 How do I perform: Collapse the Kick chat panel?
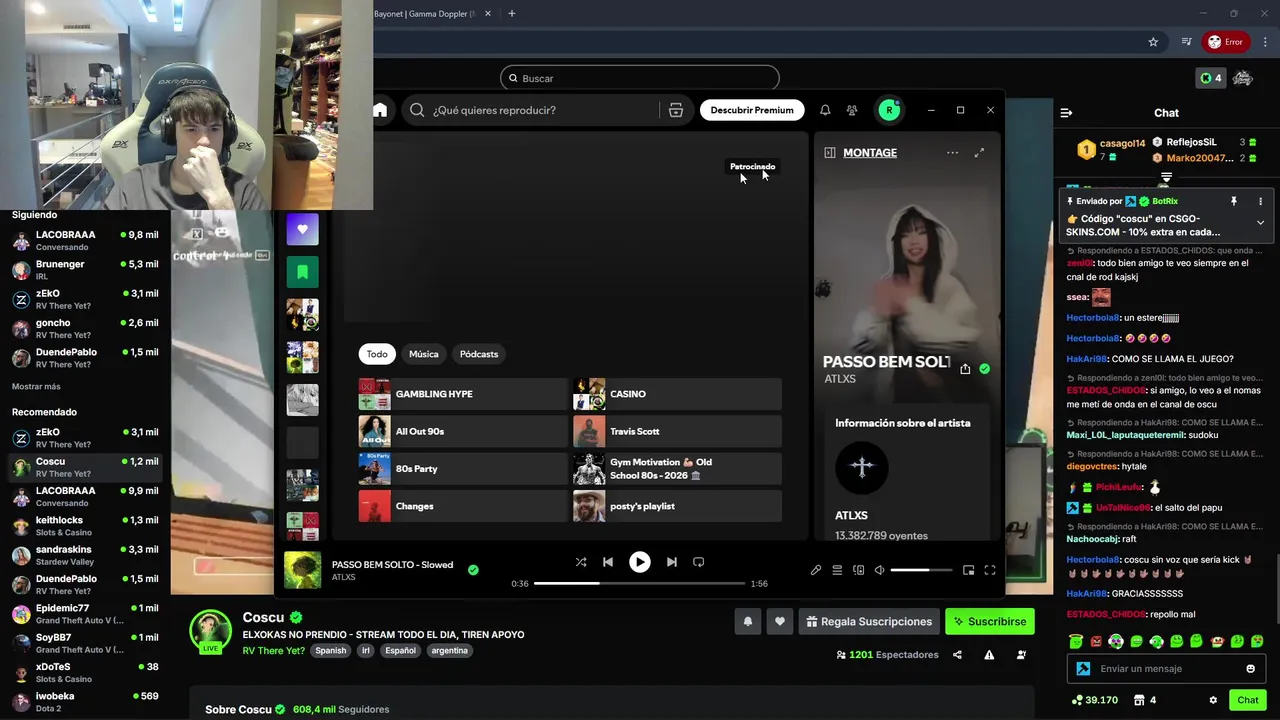(x=1066, y=113)
